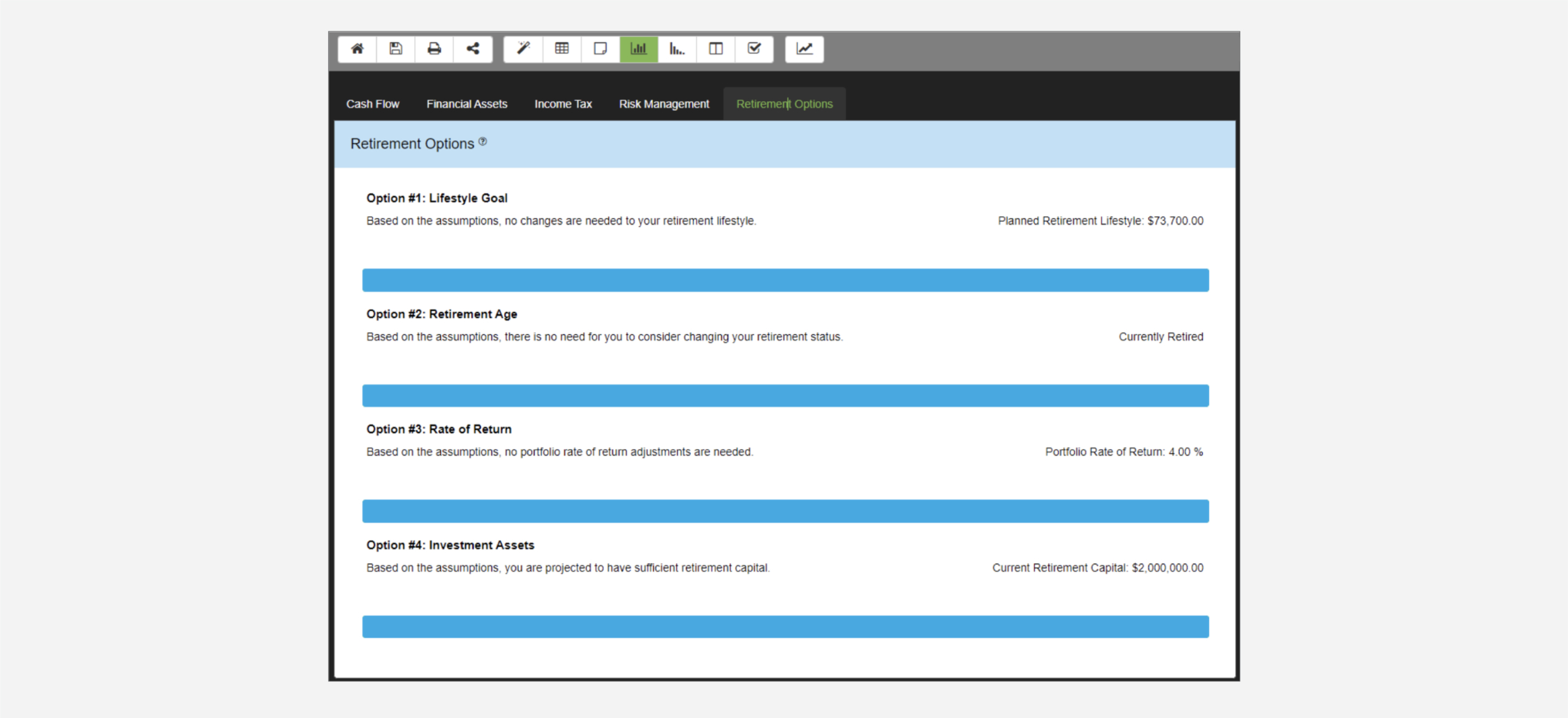This screenshot has height=718, width=1568.
Task: Print the report via printer icon
Action: (434, 49)
